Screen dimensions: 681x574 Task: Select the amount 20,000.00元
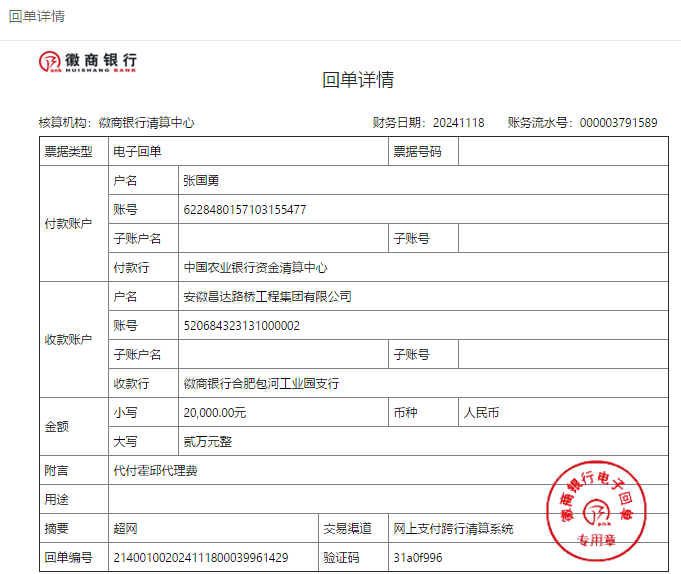point(215,413)
